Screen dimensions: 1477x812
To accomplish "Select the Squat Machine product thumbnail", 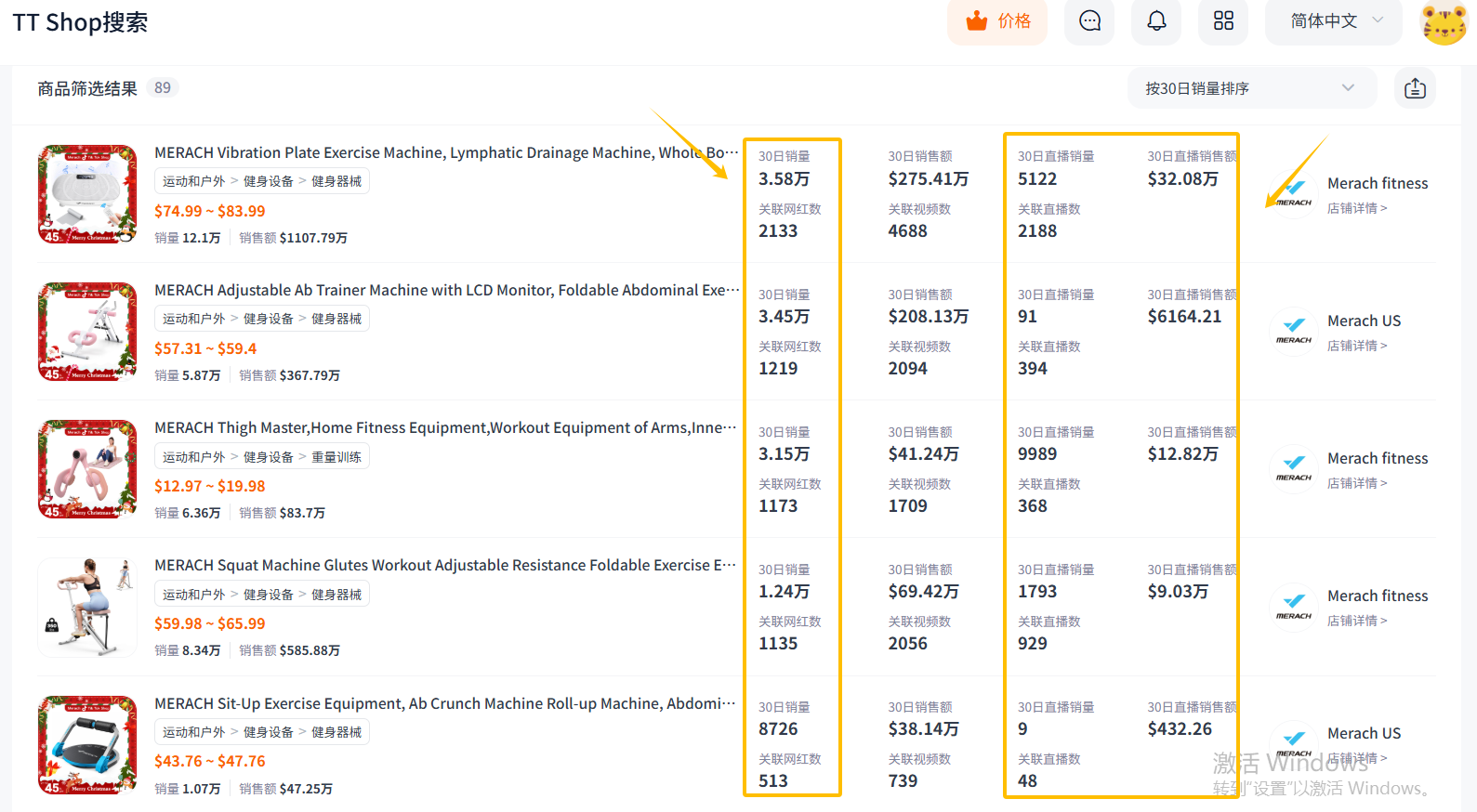I will click(87, 607).
